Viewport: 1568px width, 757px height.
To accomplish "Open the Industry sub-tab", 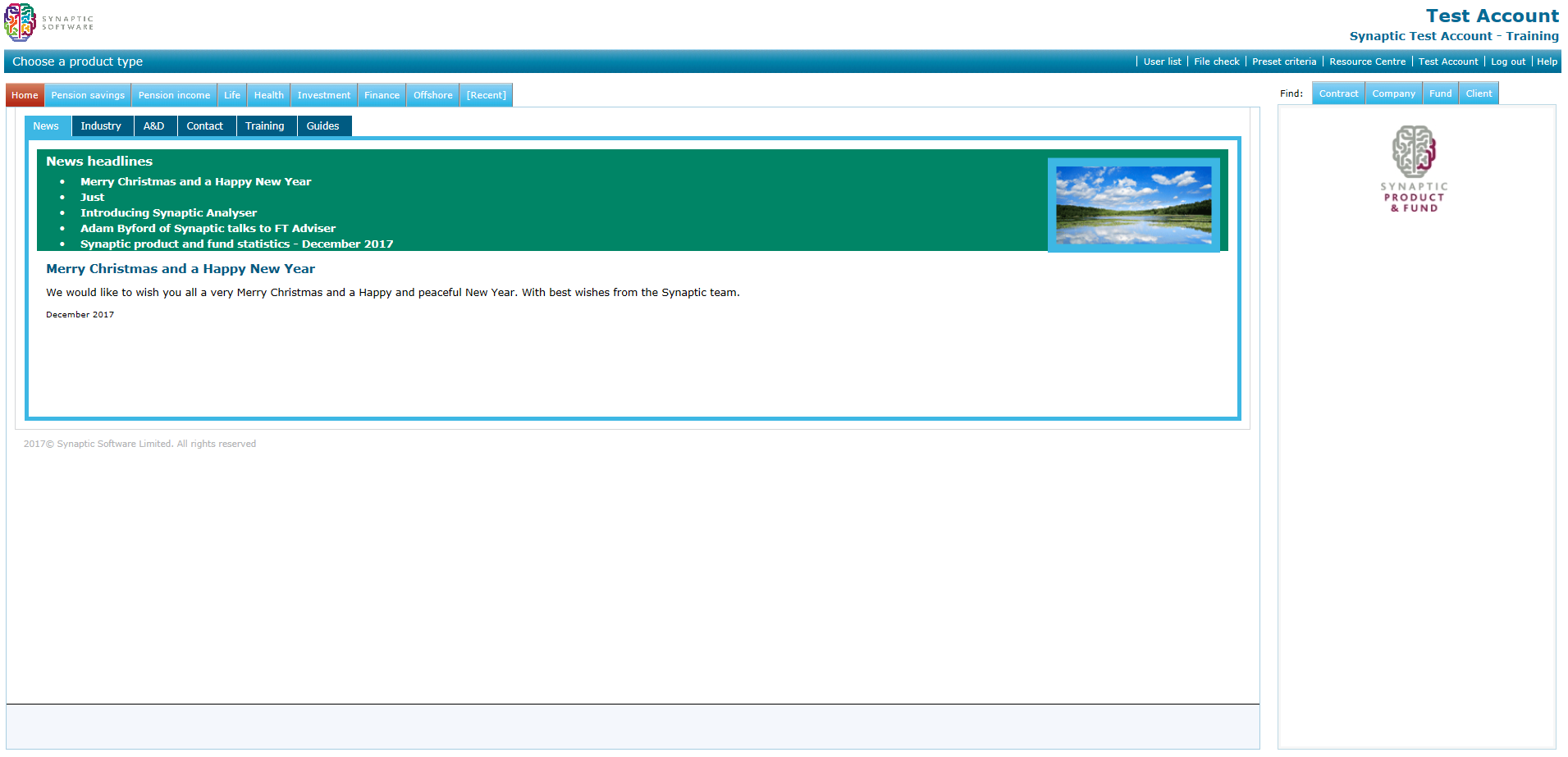I will (x=101, y=125).
